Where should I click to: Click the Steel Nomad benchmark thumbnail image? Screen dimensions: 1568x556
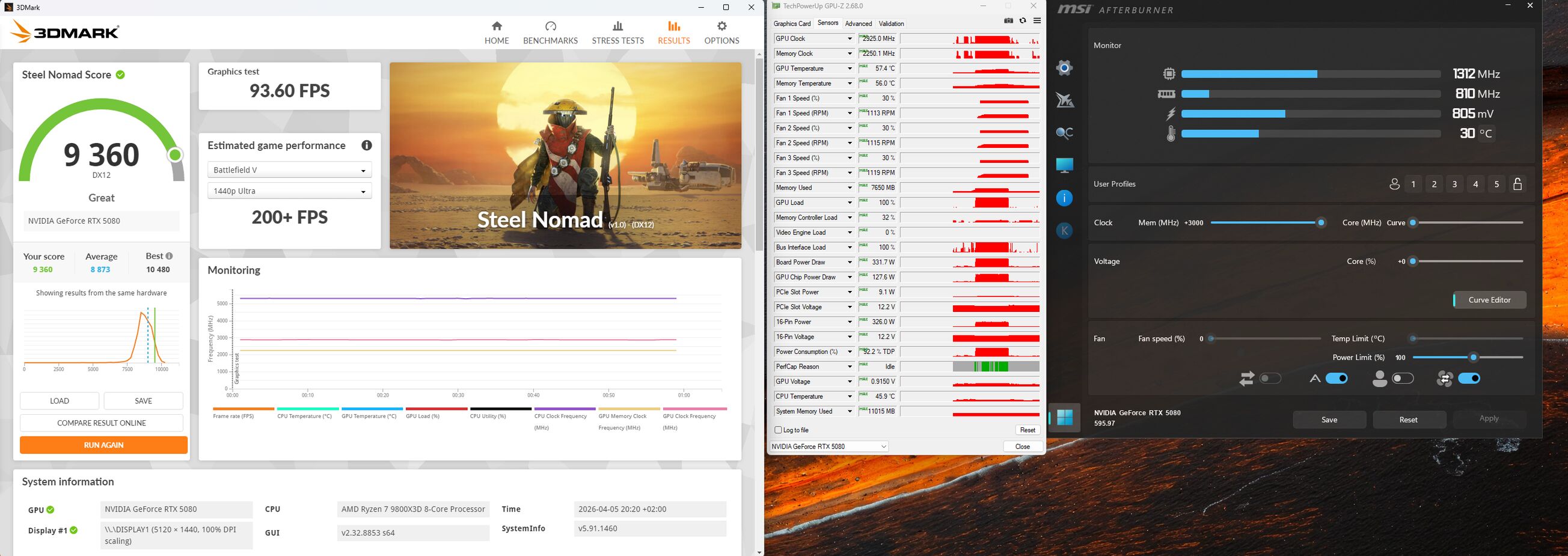click(566, 156)
